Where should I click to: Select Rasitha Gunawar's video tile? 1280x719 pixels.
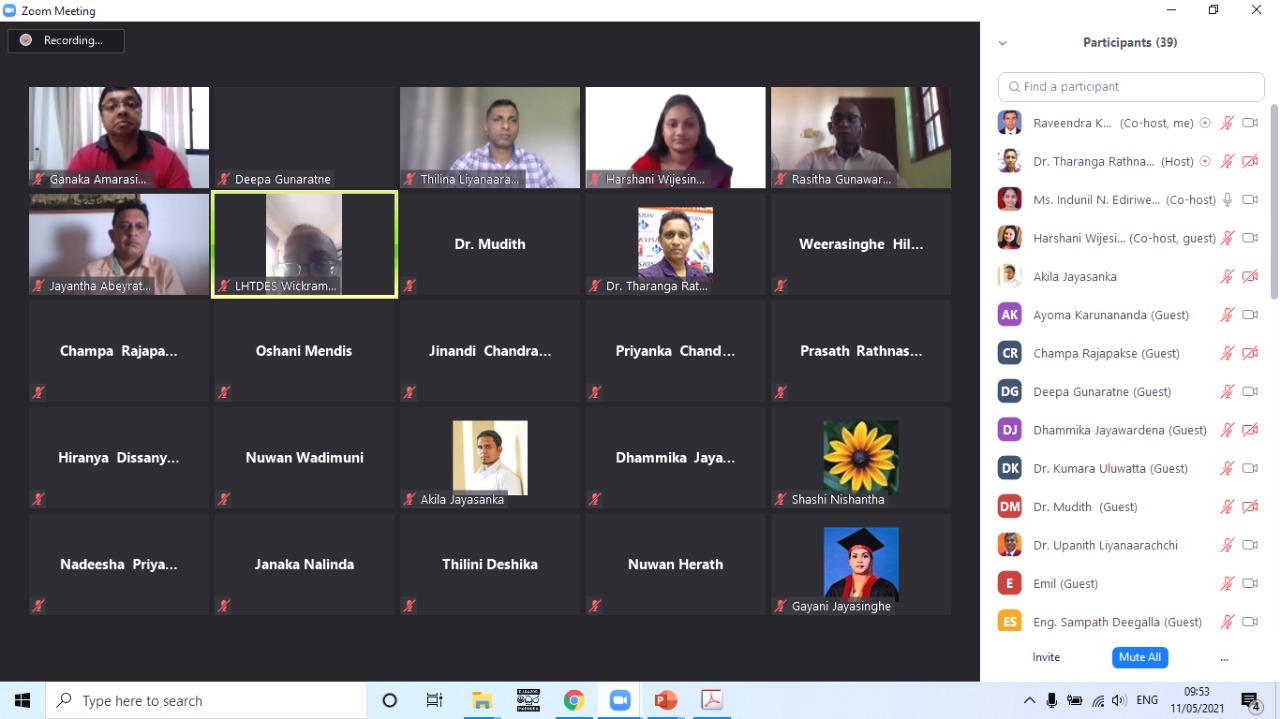[861, 137]
